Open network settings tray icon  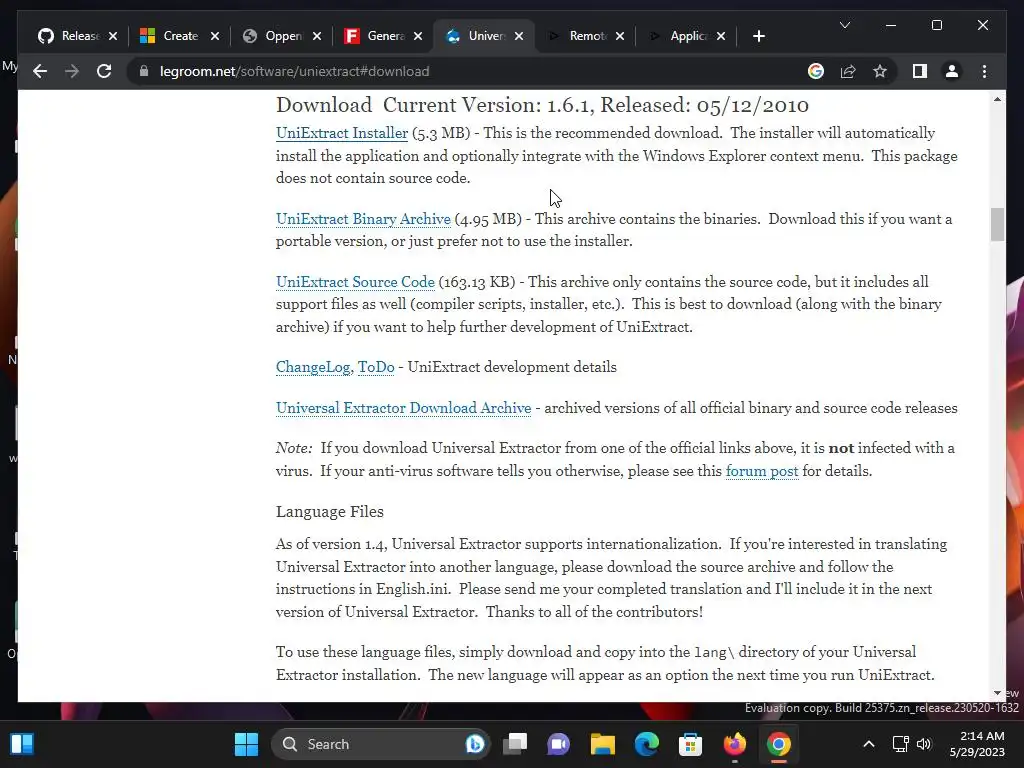click(x=901, y=744)
